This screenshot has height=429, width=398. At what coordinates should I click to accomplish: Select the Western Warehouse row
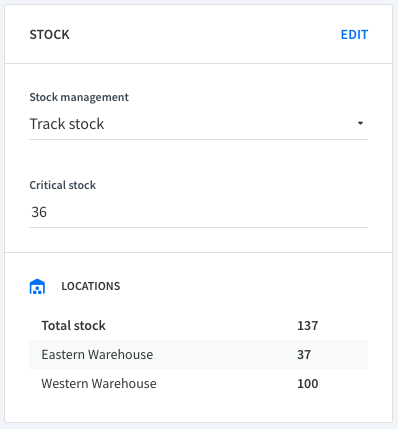[198, 384]
